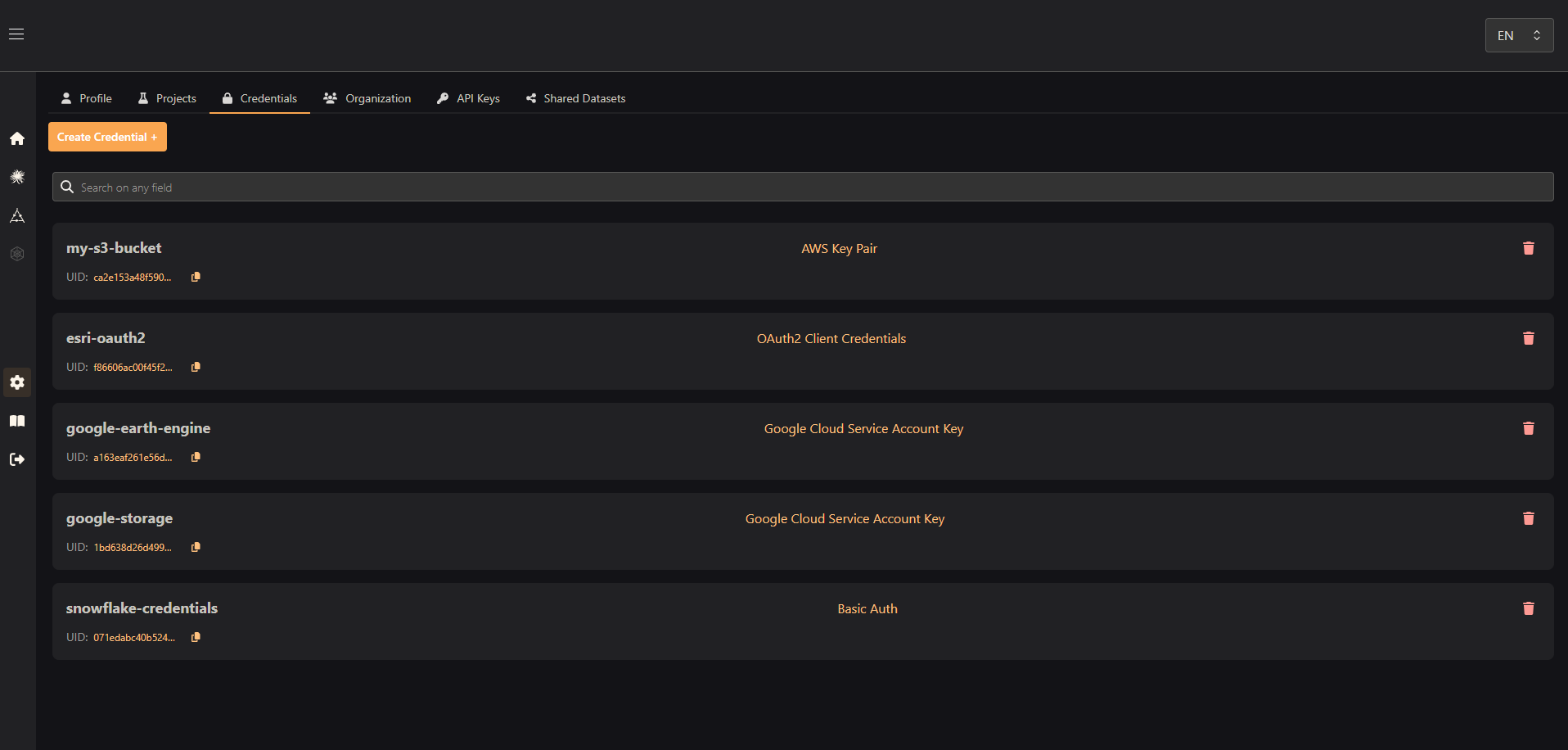Click UID value ca2e153a48f590...

point(133,278)
